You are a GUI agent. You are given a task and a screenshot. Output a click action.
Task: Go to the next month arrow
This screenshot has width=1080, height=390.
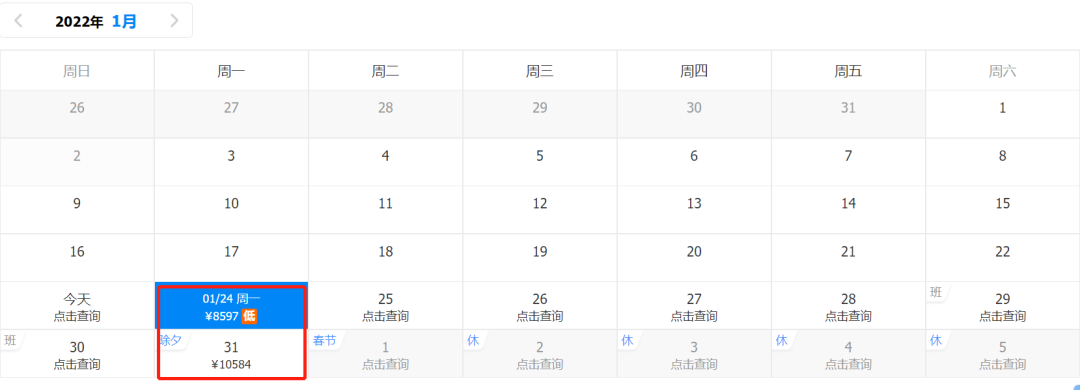pos(174,21)
